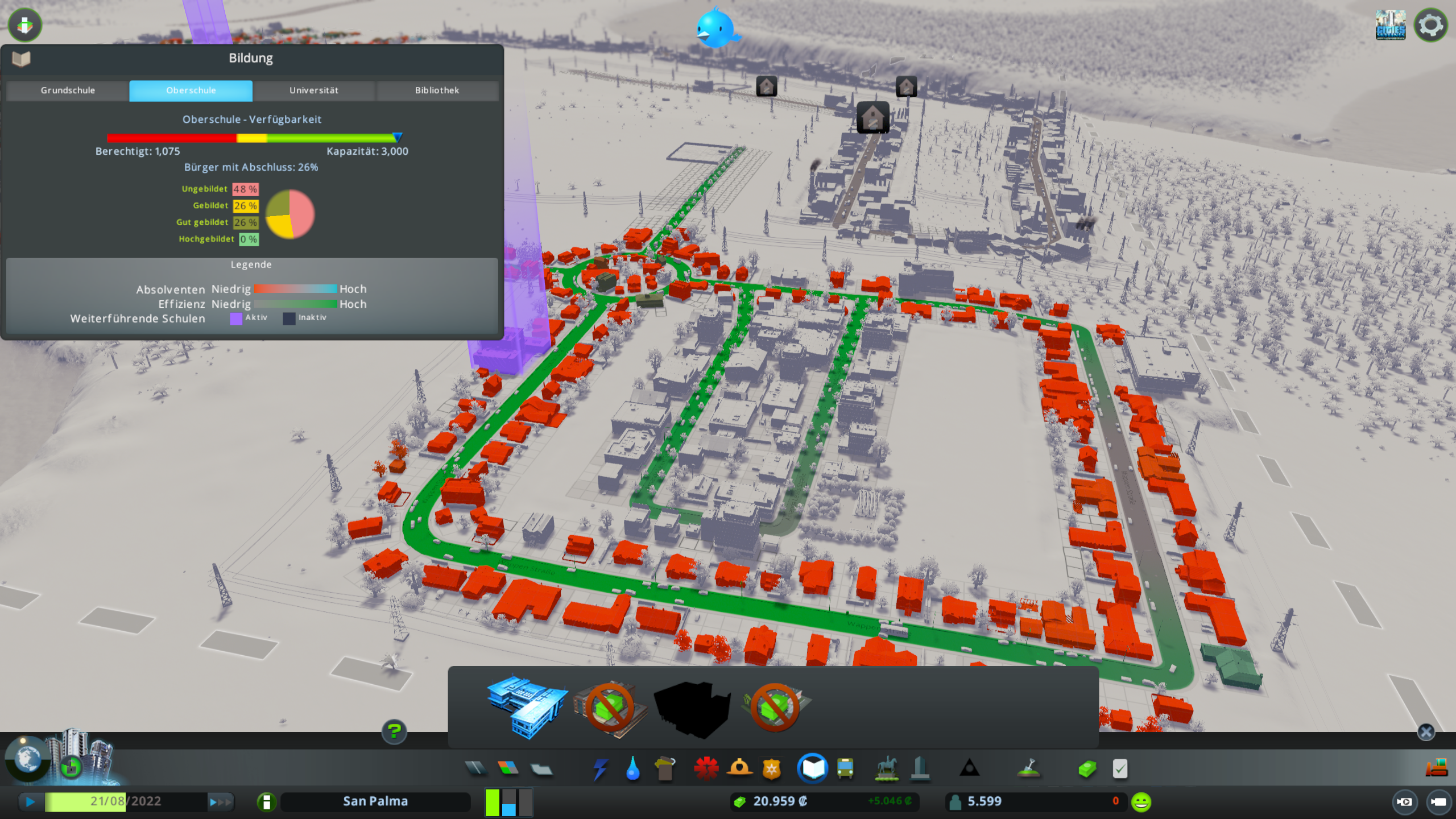Image resolution: width=1456 pixels, height=819 pixels.
Task: Select the blue high school building
Action: 526,707
